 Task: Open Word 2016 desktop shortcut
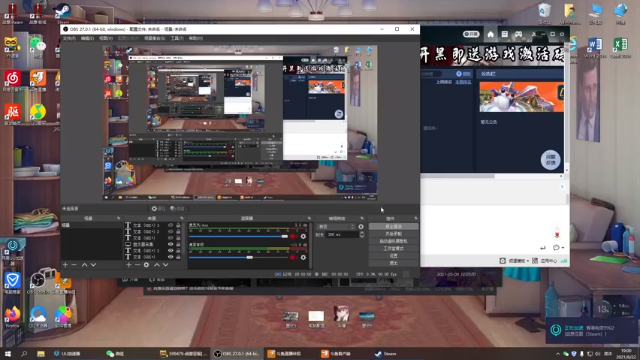pos(595,47)
